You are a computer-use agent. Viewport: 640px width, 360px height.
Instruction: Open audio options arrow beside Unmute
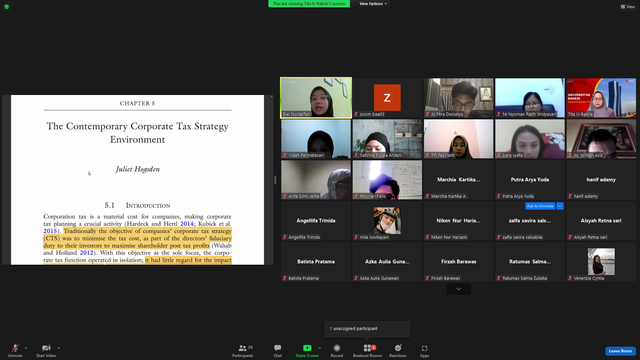click(x=26, y=348)
